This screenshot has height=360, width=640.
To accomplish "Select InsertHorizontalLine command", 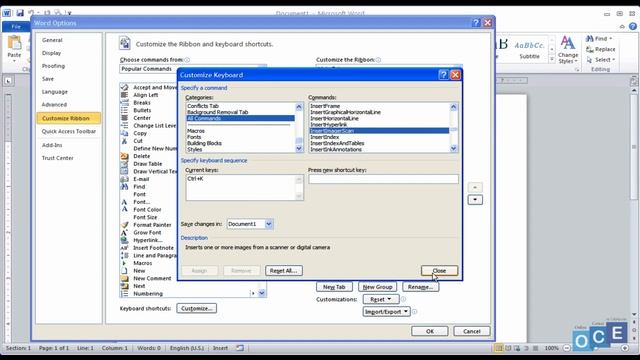I will 334,118.
